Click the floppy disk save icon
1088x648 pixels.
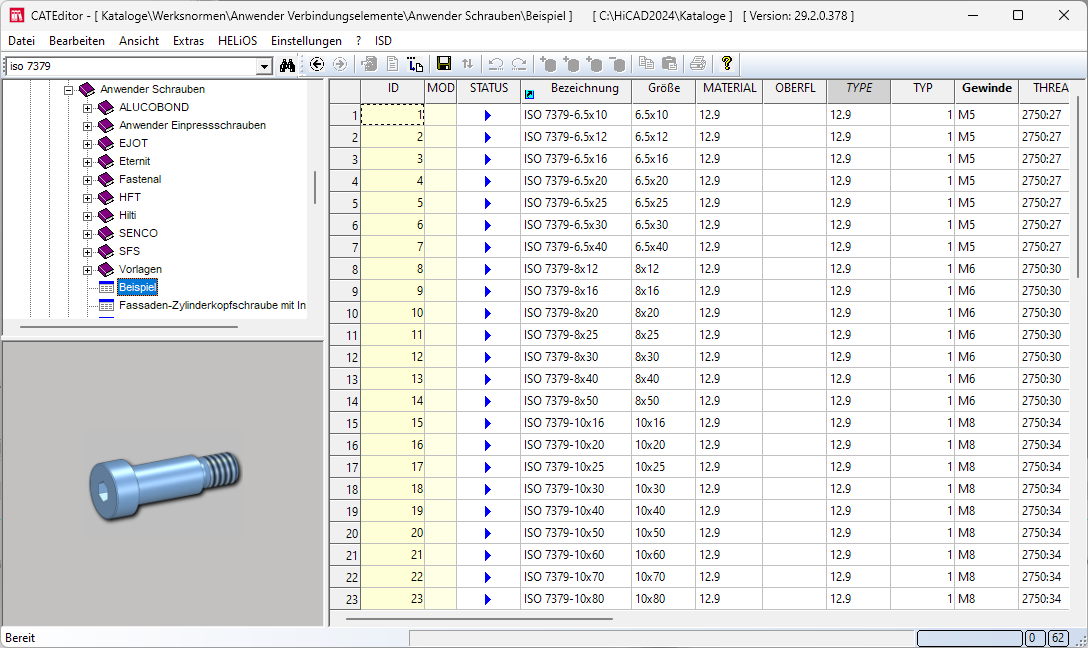coord(444,64)
